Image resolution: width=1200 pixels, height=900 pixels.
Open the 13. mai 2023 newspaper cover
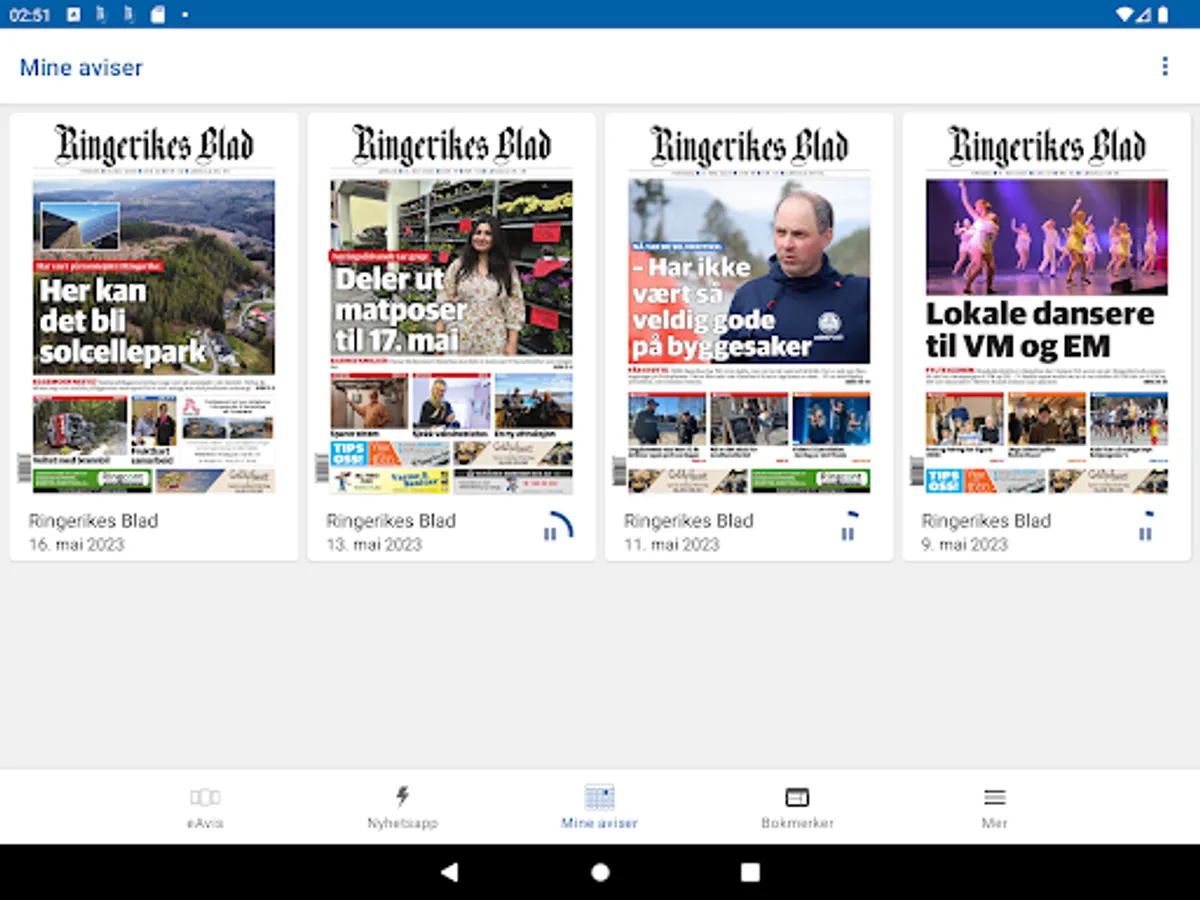click(451, 309)
